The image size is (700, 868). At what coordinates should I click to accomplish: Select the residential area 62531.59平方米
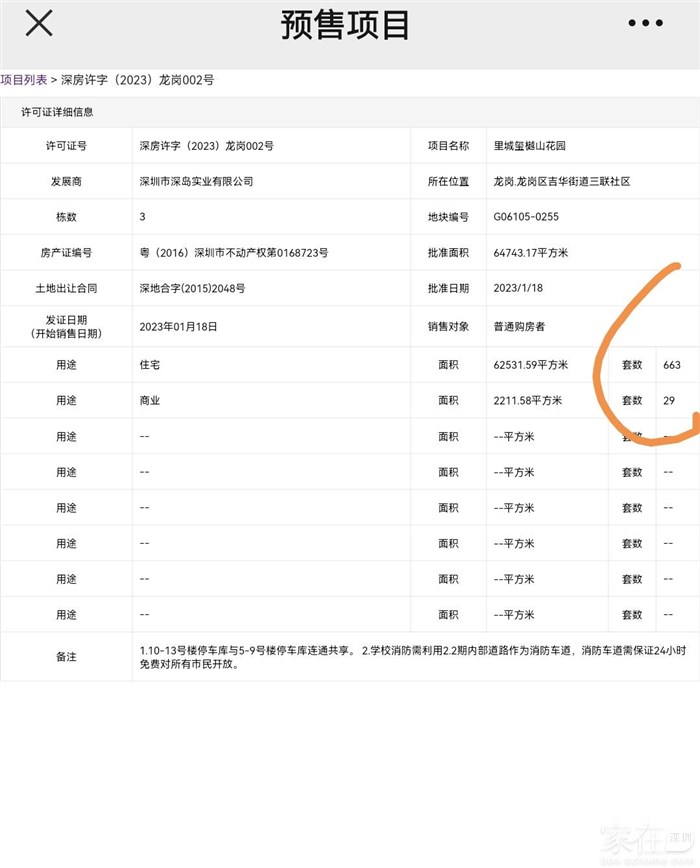click(531, 365)
